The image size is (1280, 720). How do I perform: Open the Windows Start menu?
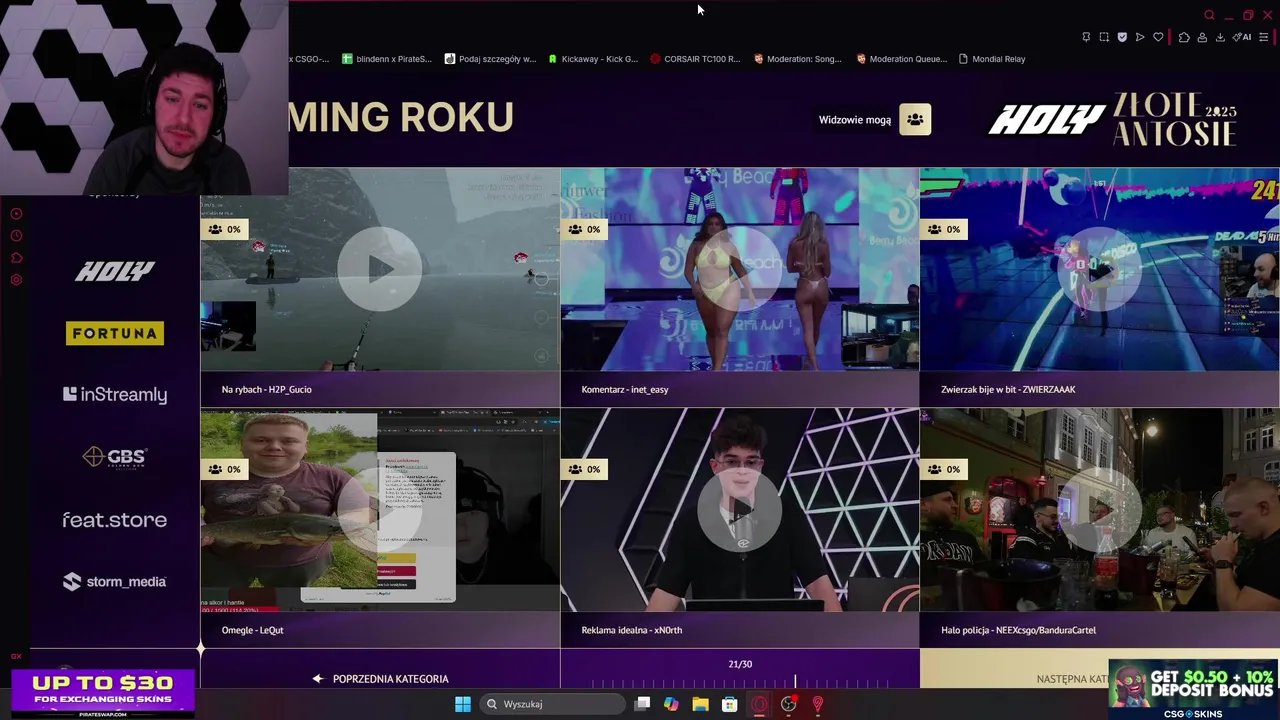click(x=463, y=704)
